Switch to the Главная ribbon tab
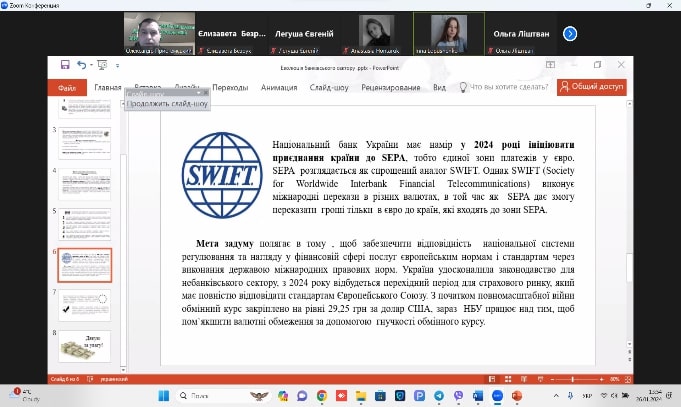This screenshot has width=681, height=407. (108, 87)
